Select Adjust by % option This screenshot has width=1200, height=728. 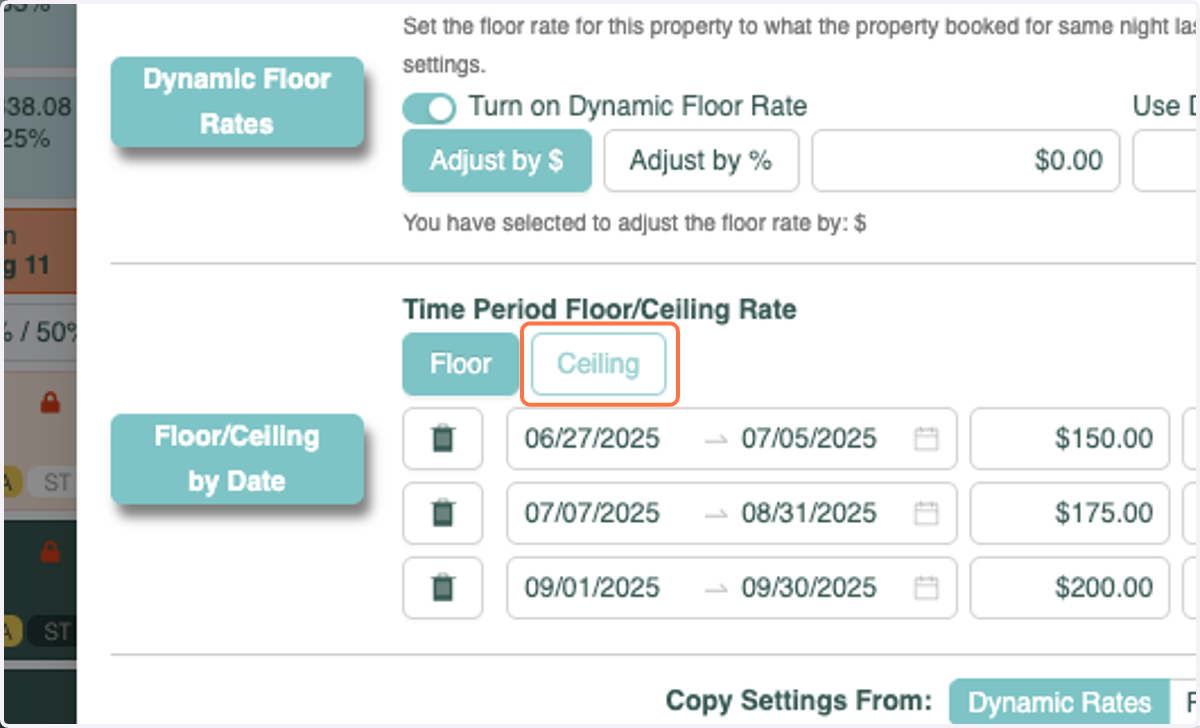click(701, 160)
